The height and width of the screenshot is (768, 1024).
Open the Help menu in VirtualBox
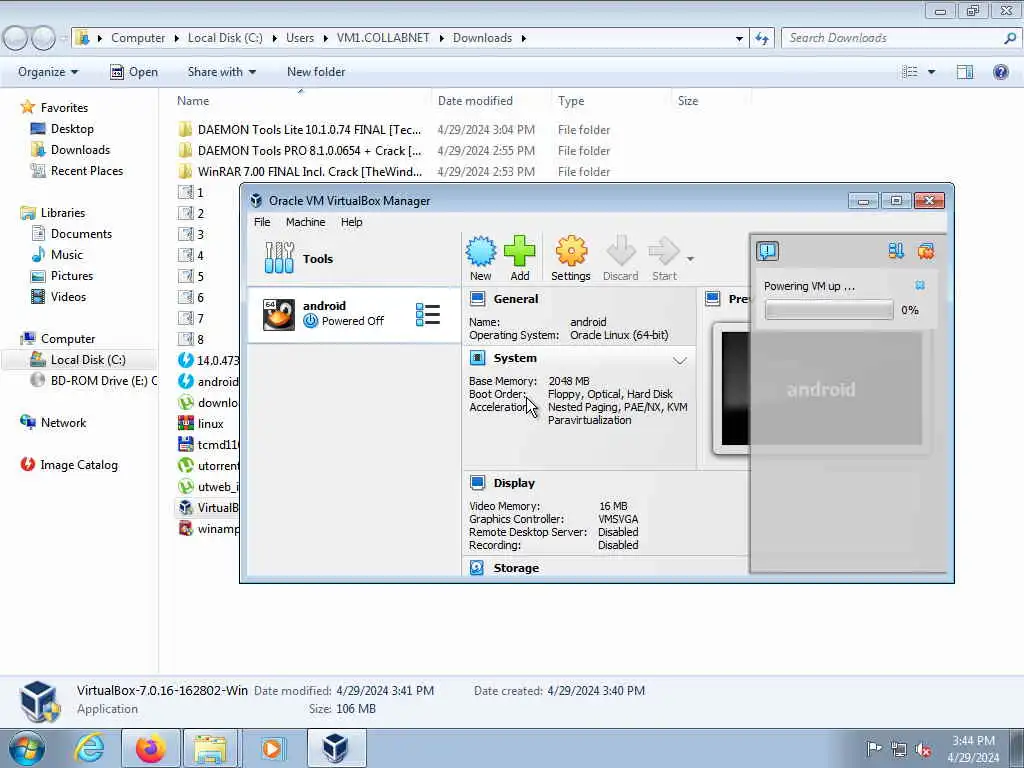(351, 222)
